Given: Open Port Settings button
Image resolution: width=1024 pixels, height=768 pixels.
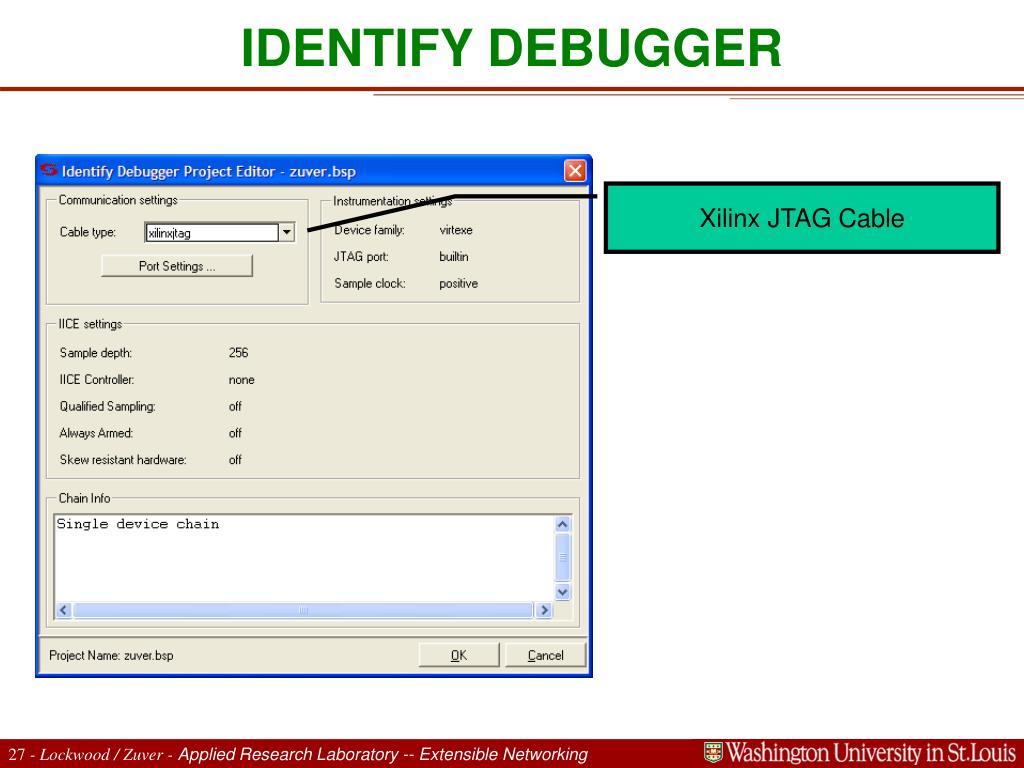Looking at the screenshot, I should pos(177,266).
